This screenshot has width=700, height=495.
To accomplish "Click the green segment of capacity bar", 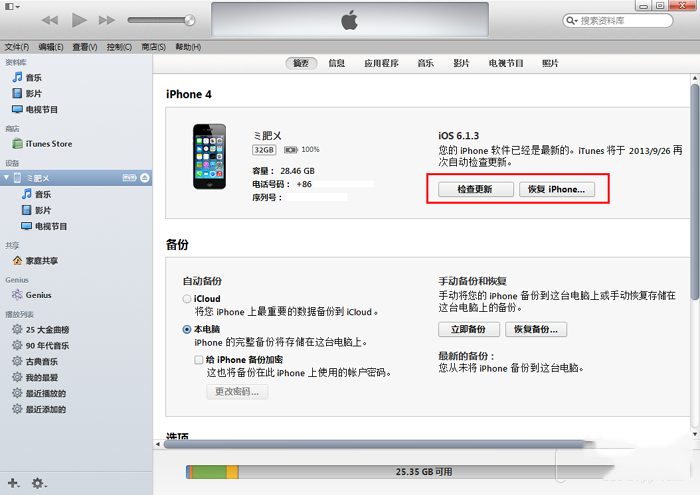I will (x=209, y=472).
